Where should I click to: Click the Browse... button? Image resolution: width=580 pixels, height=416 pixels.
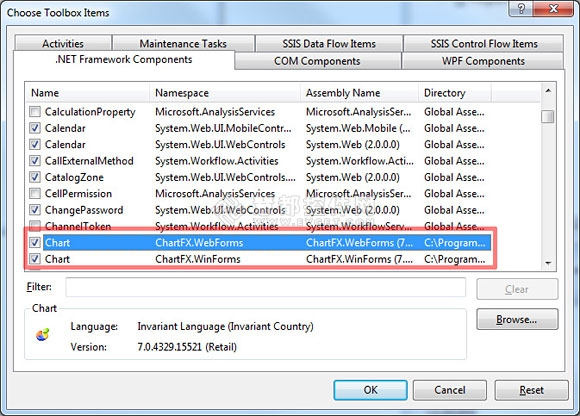point(517,319)
